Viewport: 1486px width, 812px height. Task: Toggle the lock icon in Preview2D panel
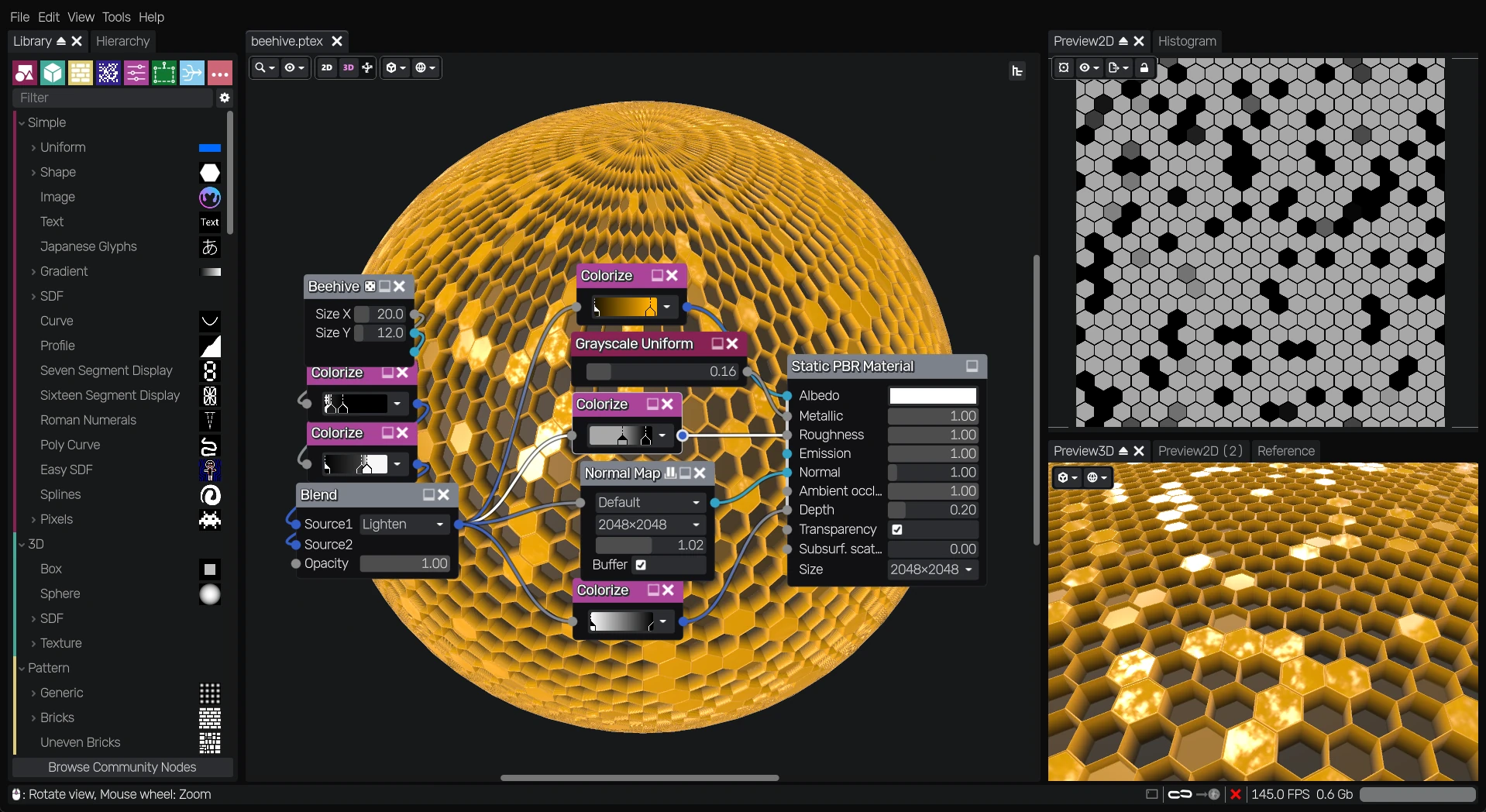[x=1145, y=67]
